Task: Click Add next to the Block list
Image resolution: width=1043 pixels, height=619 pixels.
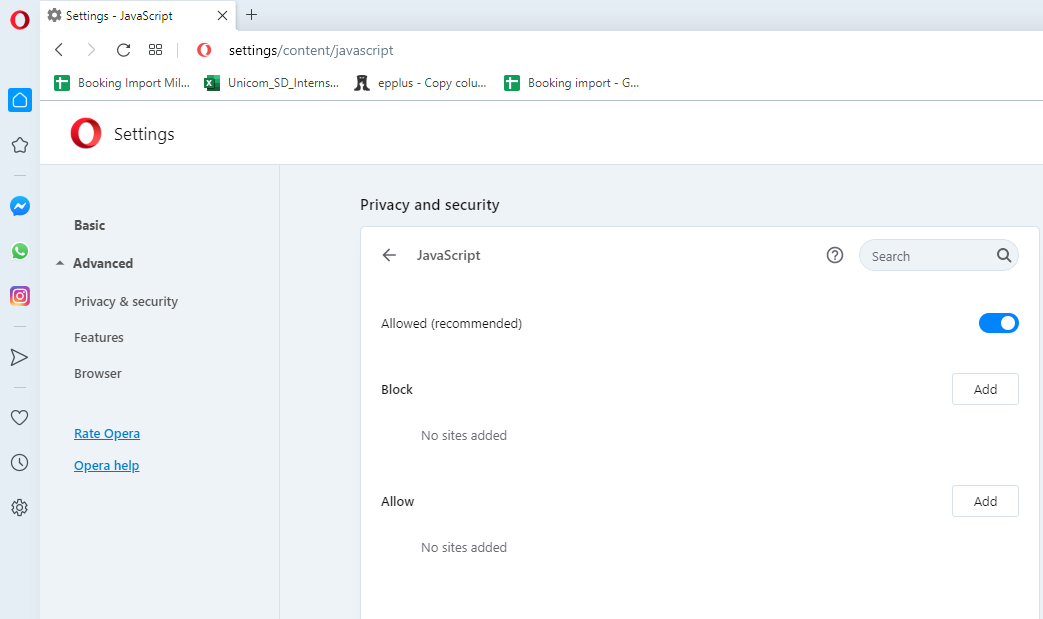Action: coord(985,389)
